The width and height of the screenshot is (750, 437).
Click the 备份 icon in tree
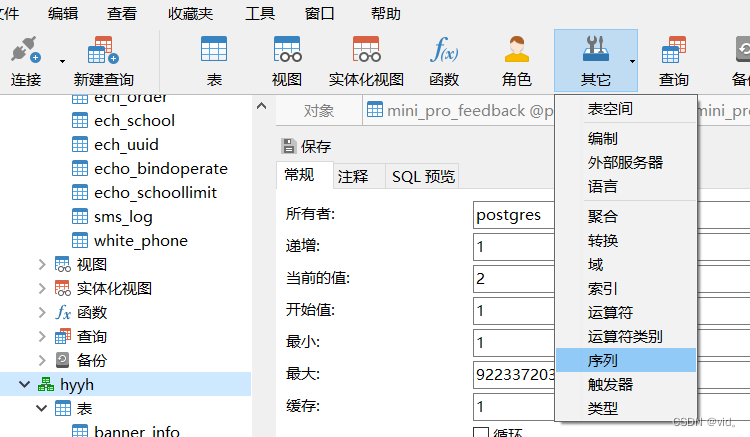(x=63, y=361)
